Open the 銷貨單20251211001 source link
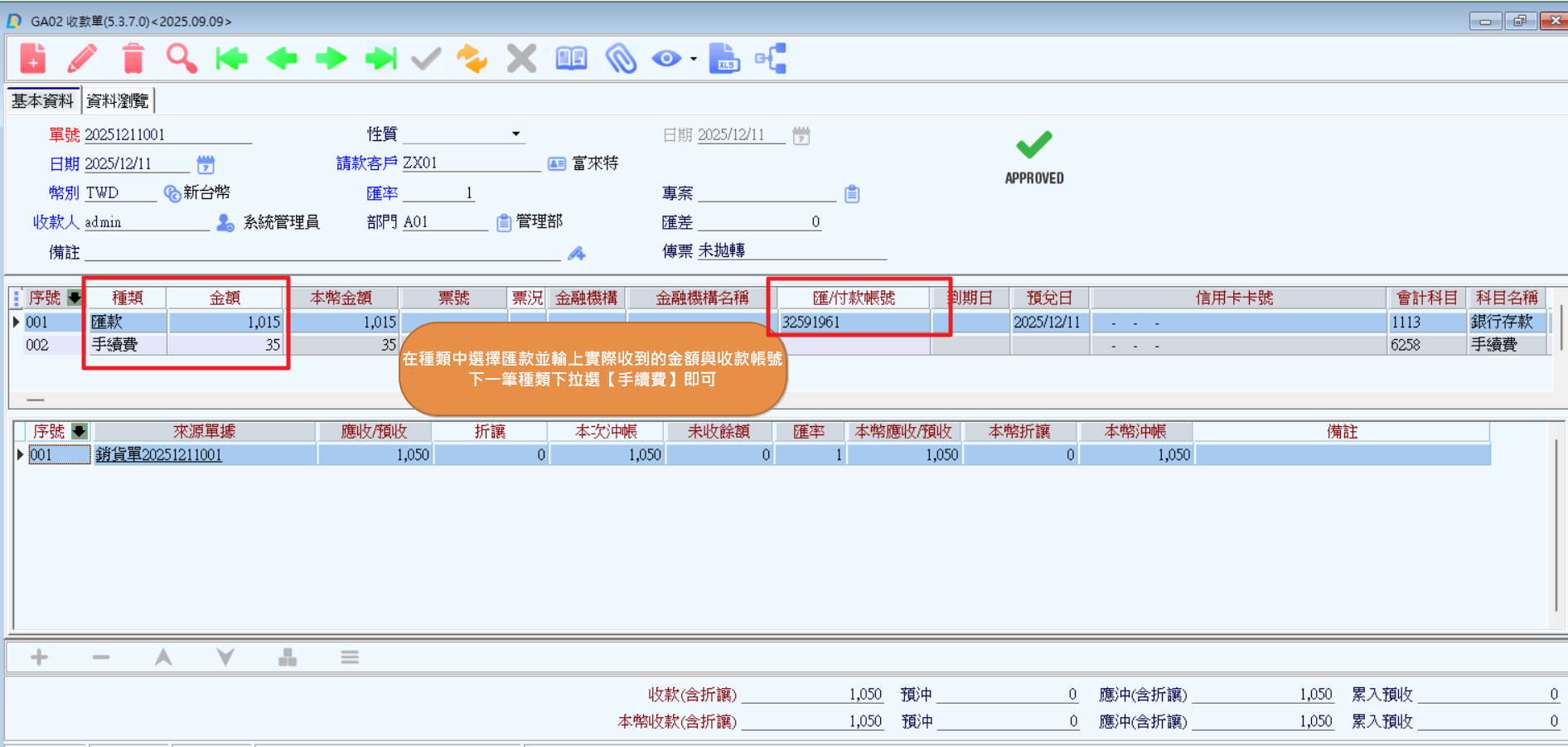 point(159,455)
